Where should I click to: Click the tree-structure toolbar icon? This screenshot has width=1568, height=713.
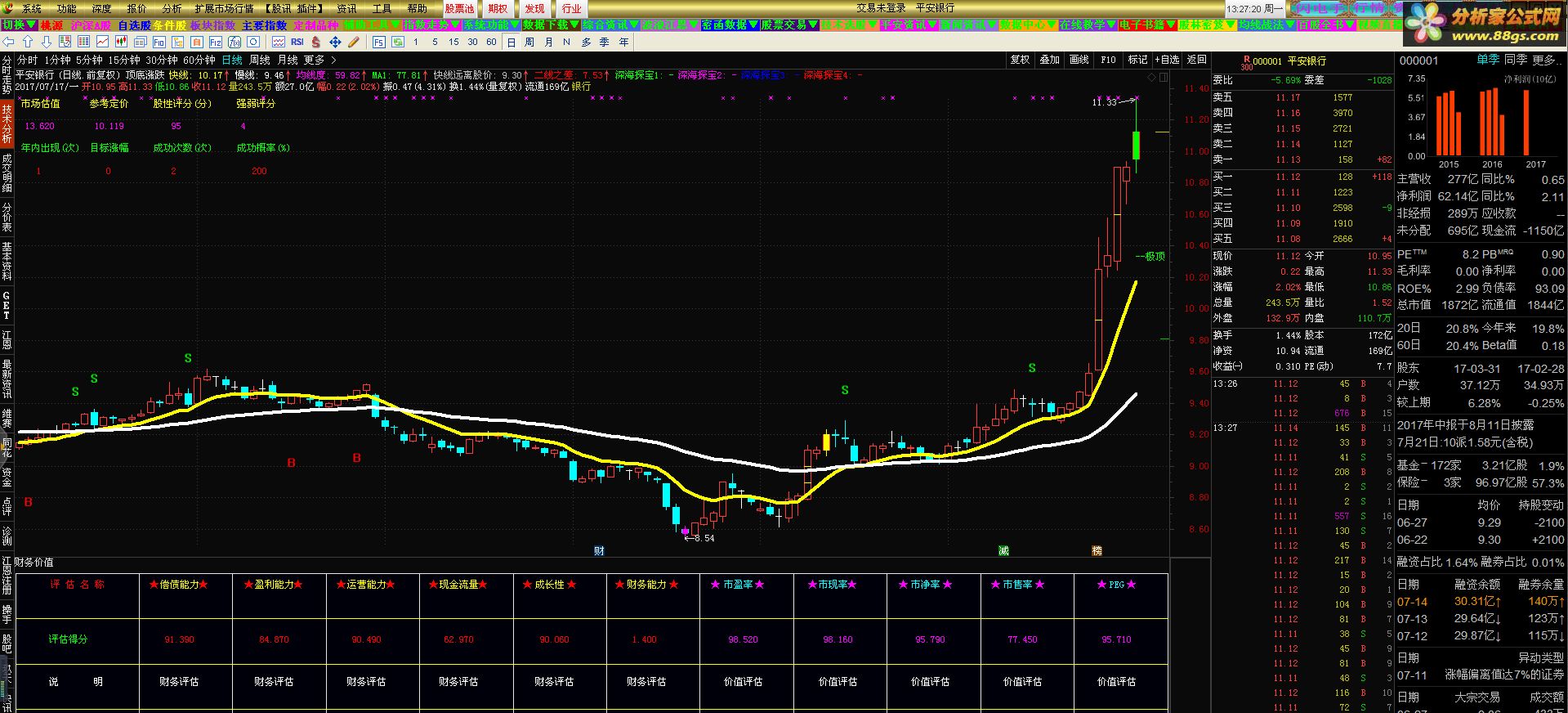pyautogui.click(x=177, y=42)
